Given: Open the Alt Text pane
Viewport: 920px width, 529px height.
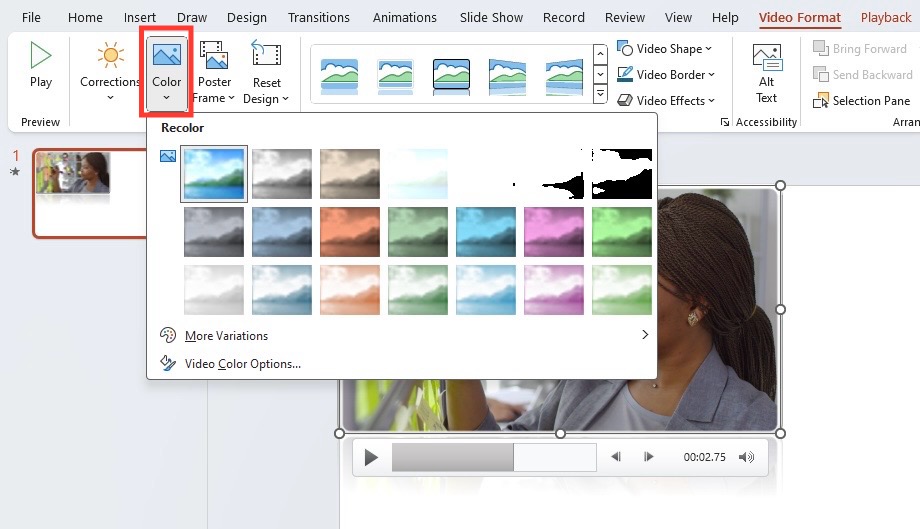Looking at the screenshot, I should click(766, 73).
